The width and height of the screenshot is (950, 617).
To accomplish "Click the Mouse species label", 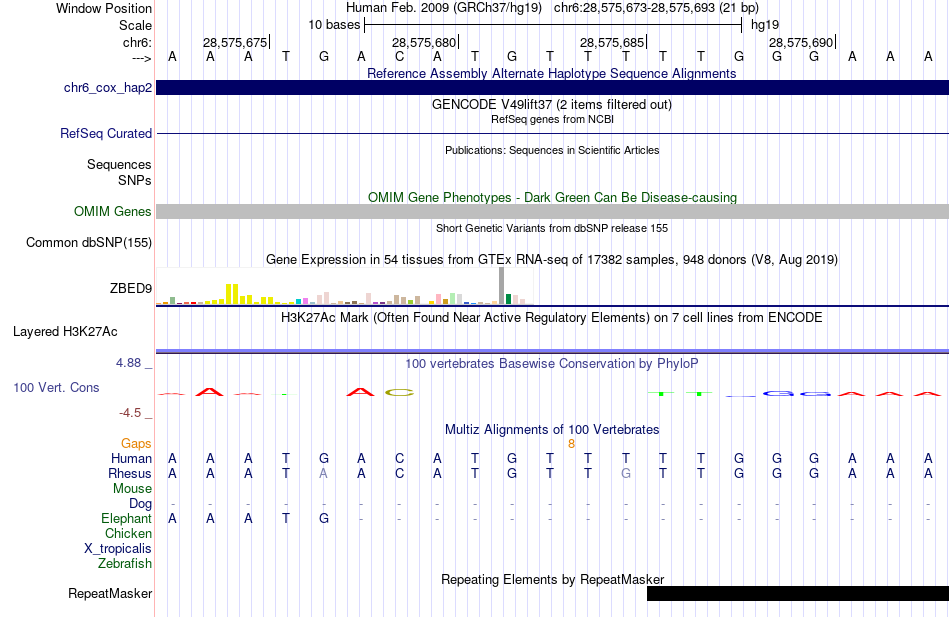I will coord(133,489).
